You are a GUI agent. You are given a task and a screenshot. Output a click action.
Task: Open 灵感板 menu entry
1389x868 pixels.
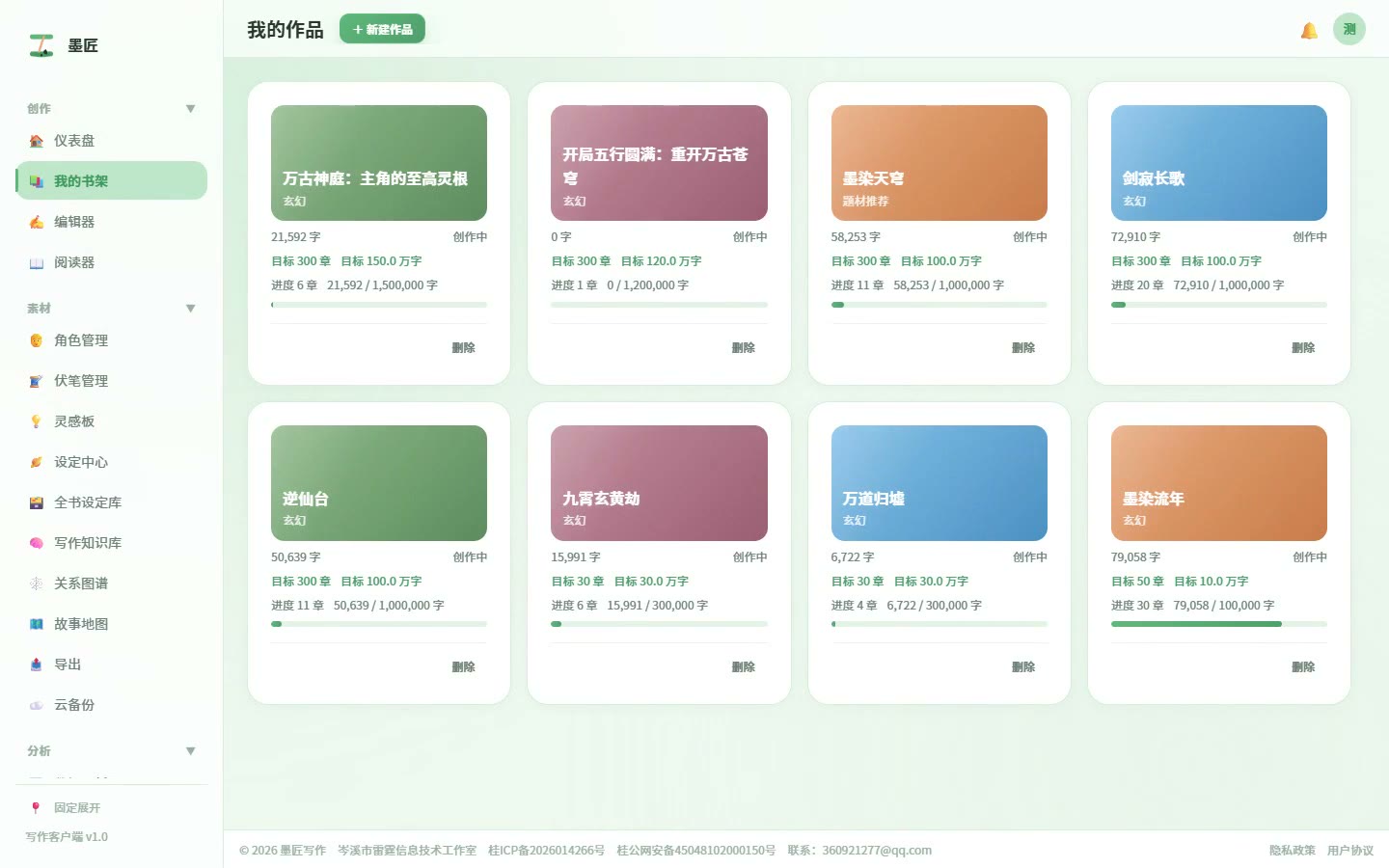point(112,421)
